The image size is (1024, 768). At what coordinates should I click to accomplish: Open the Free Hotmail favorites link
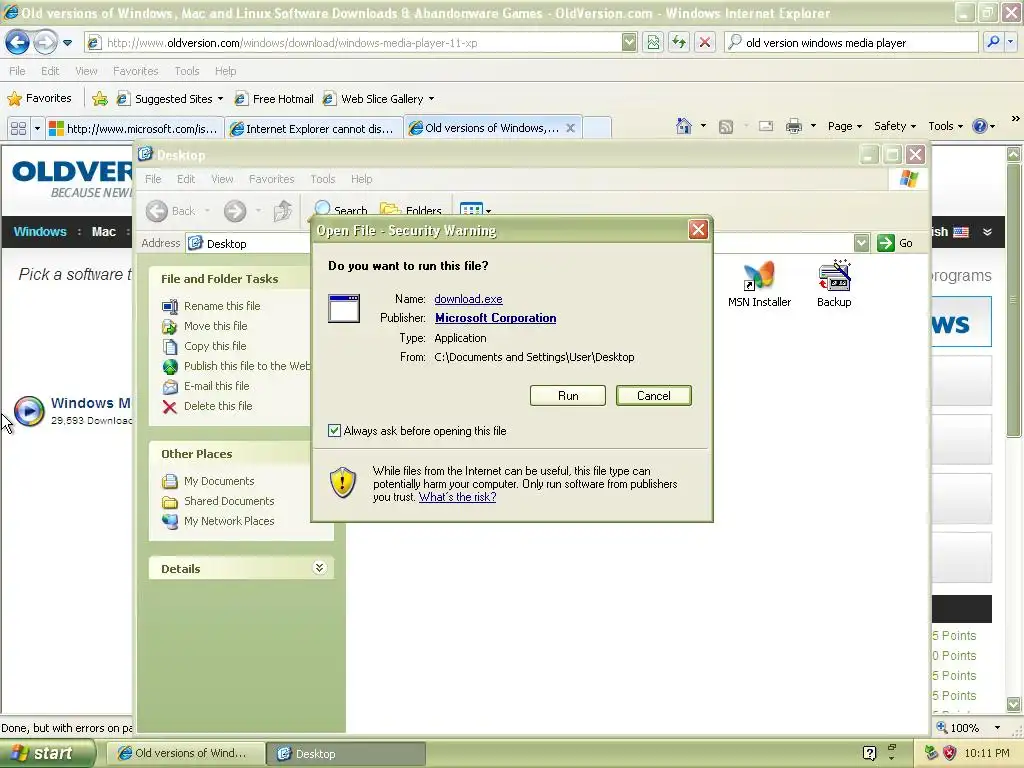(274, 99)
